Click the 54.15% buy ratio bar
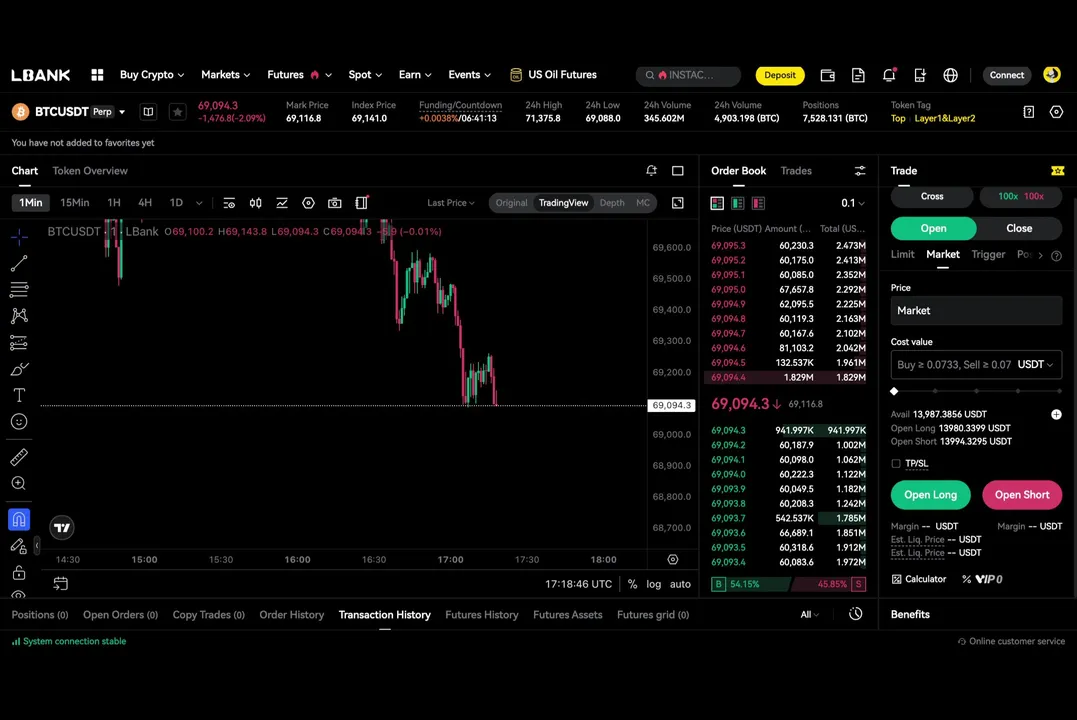 (751, 584)
